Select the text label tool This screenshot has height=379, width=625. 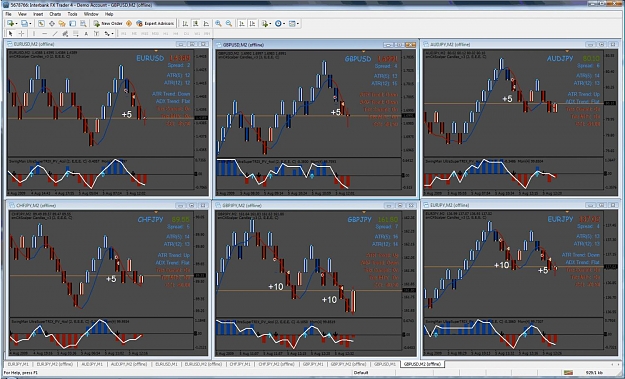(96, 33)
